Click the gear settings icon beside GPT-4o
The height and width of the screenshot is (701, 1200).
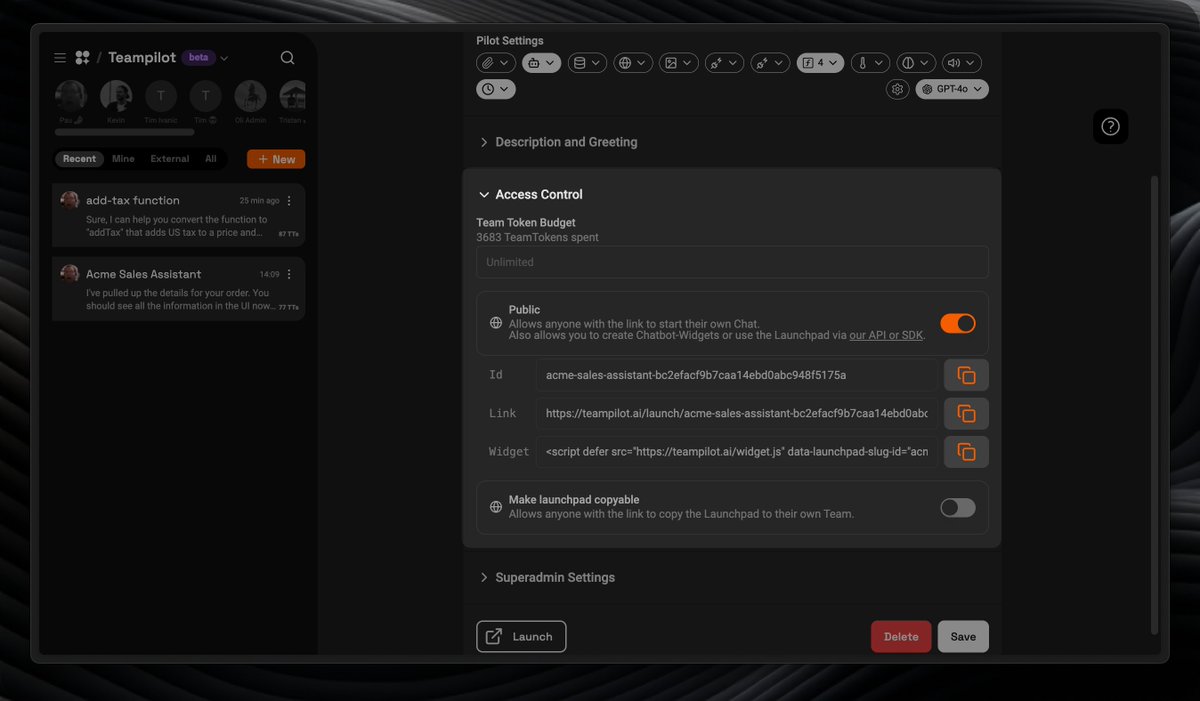pyautogui.click(x=897, y=89)
